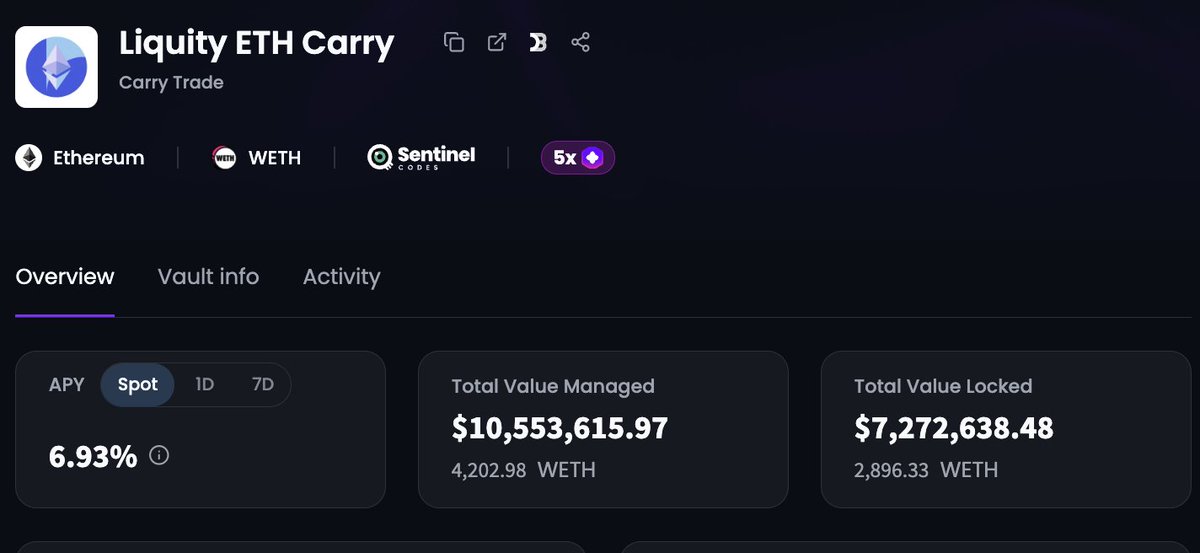
Task: Click the Liquity ETH Carry title
Action: click(x=257, y=43)
